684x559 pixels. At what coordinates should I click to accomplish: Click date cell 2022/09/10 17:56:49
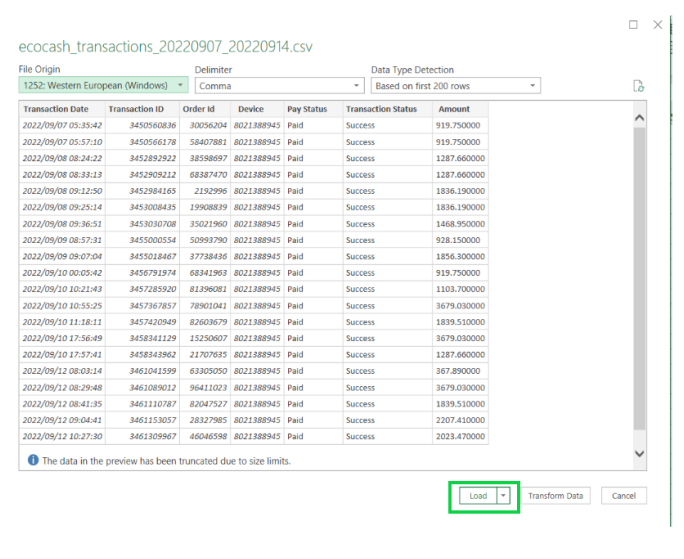click(x=62, y=338)
